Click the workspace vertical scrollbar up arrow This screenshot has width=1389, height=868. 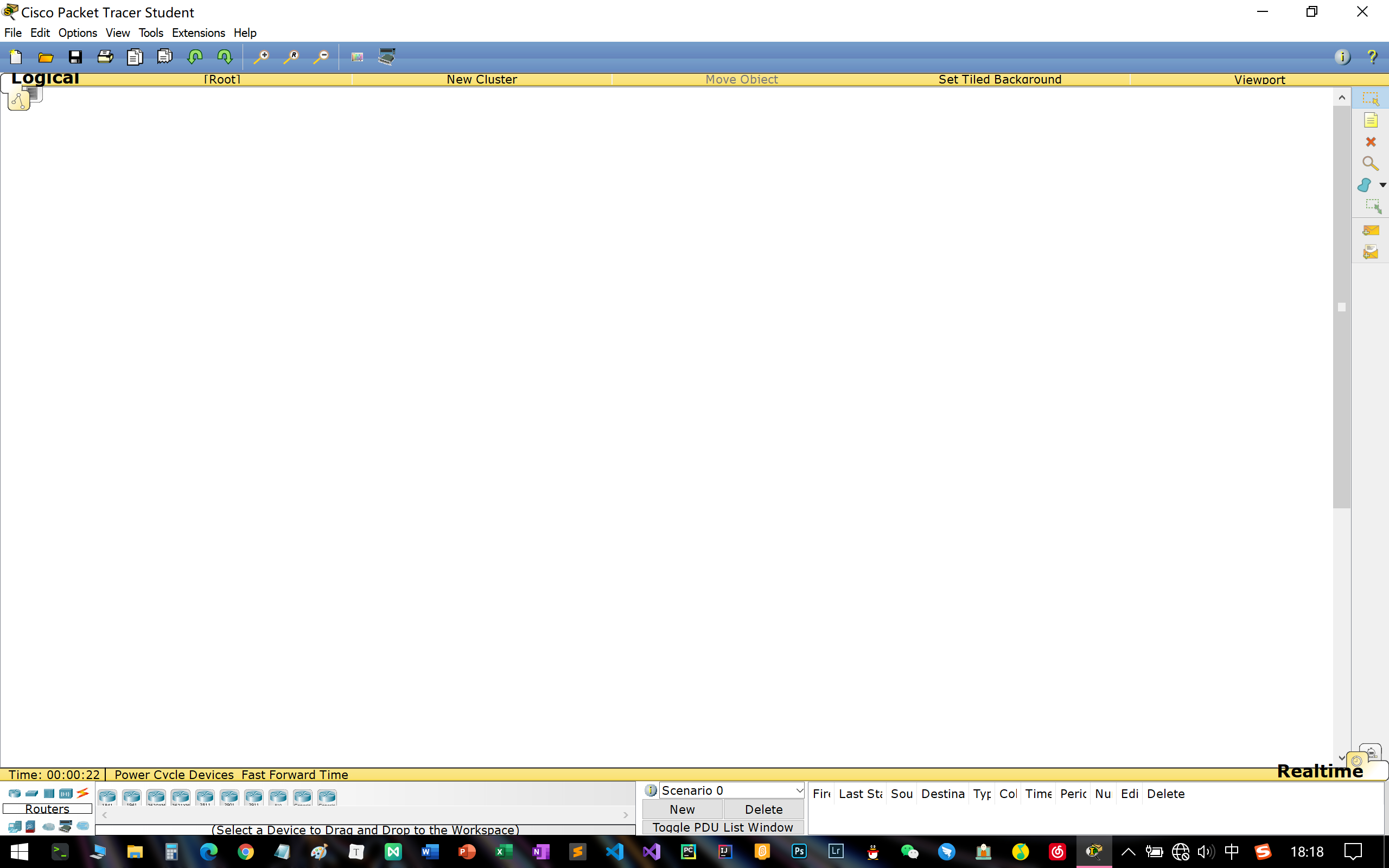(x=1341, y=97)
